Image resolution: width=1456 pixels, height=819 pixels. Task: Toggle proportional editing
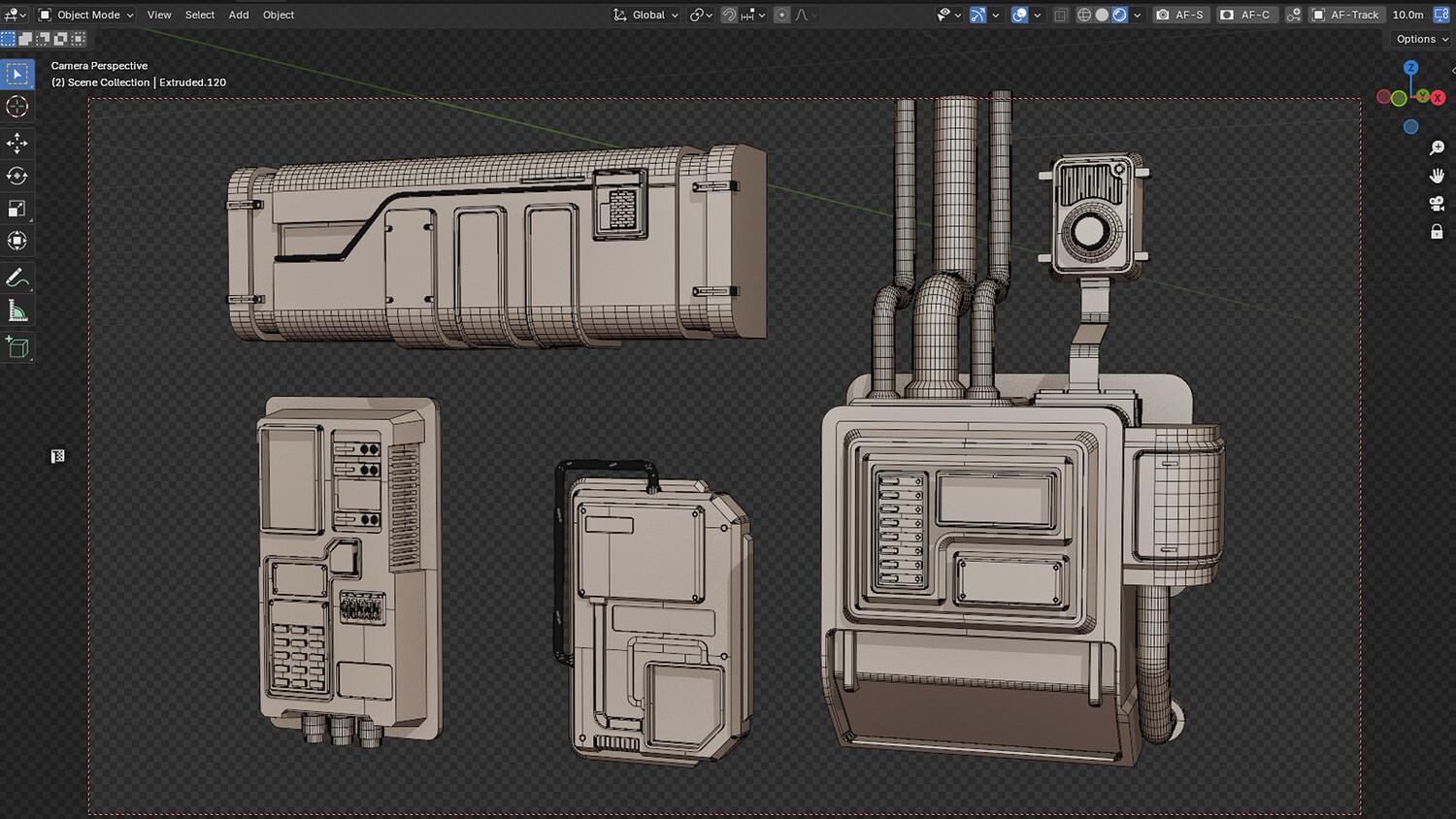pos(782,15)
